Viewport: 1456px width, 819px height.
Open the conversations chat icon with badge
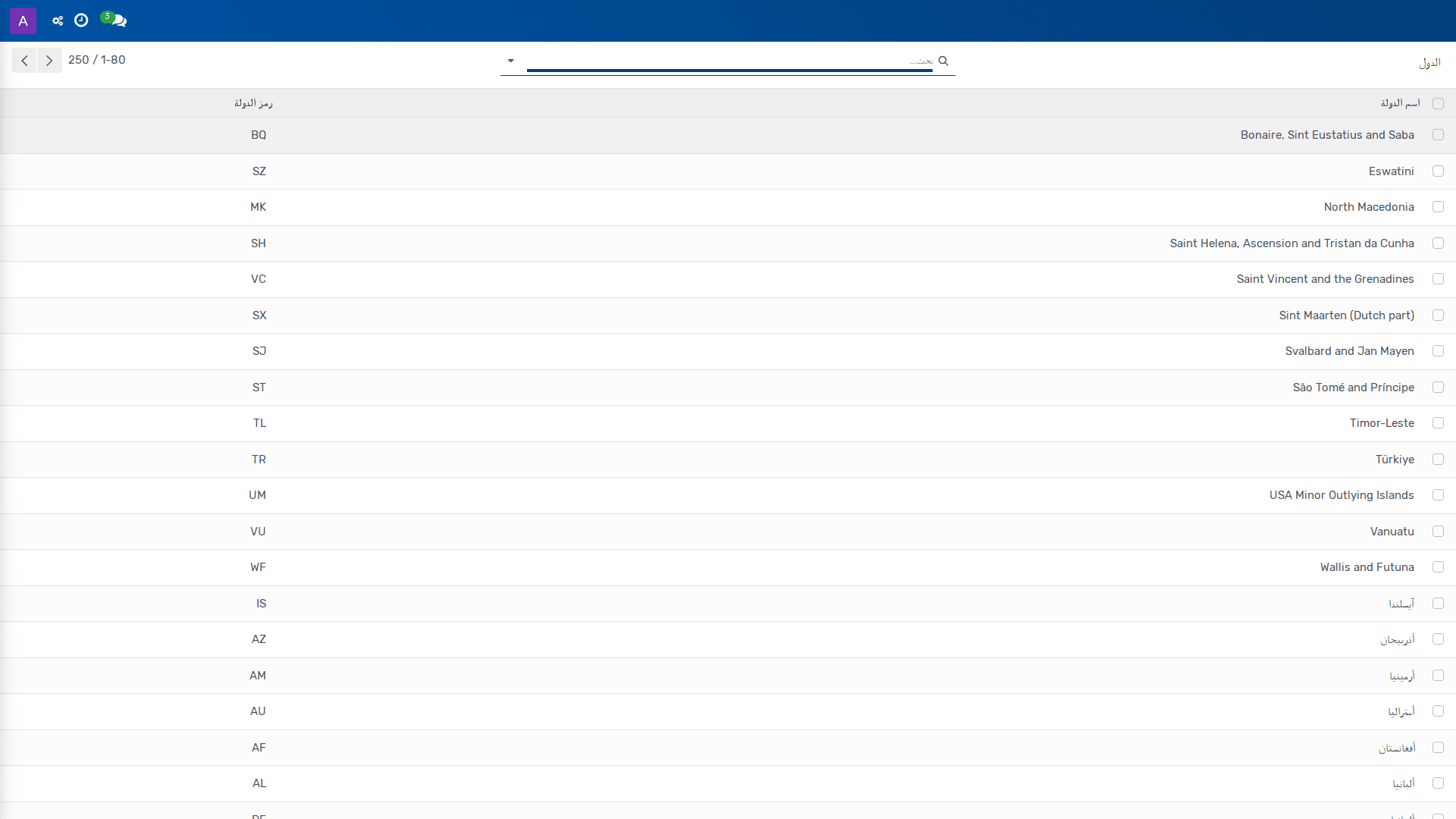click(x=115, y=19)
